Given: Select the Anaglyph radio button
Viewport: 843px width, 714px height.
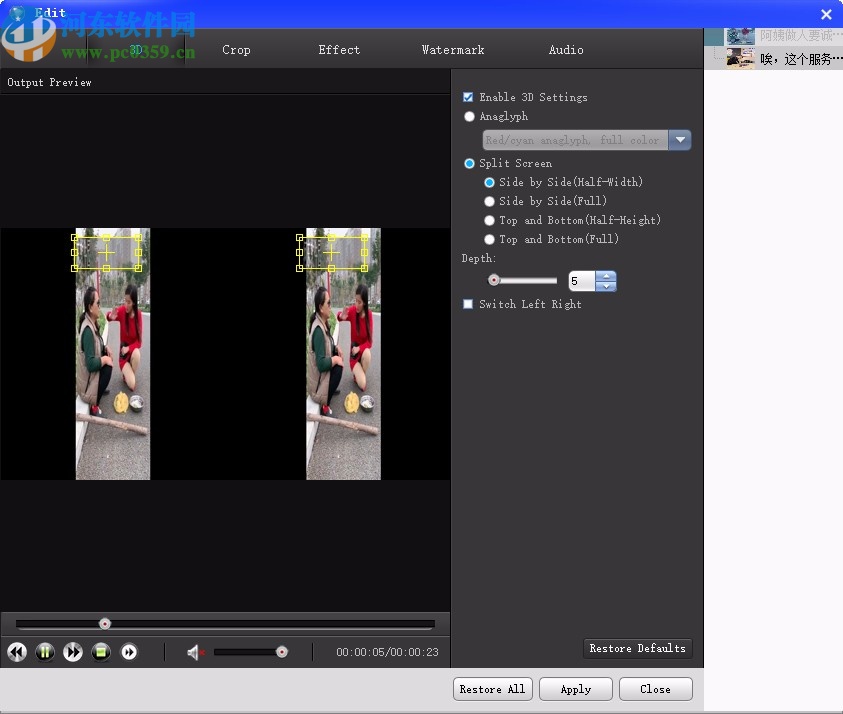Looking at the screenshot, I should click(469, 116).
